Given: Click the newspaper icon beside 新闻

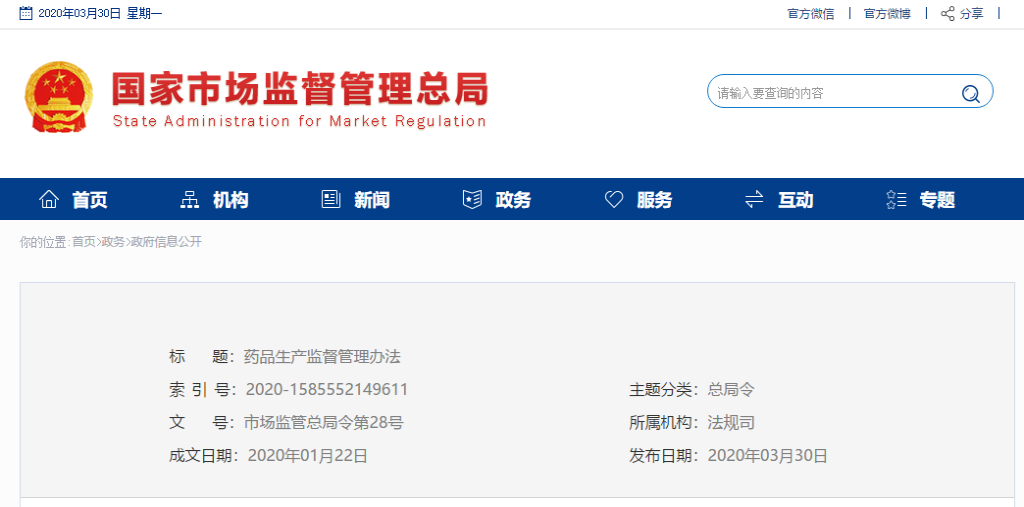Looking at the screenshot, I should click(x=331, y=199).
